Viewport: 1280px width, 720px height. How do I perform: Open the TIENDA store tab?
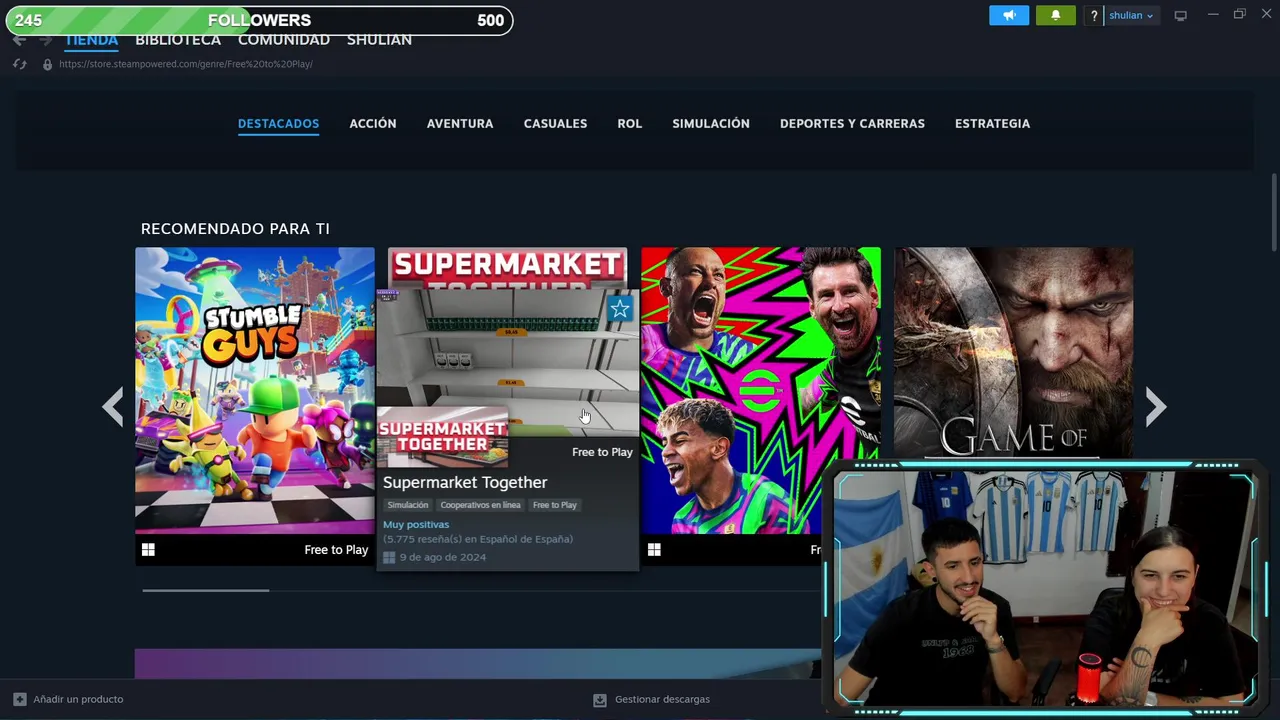[91, 40]
